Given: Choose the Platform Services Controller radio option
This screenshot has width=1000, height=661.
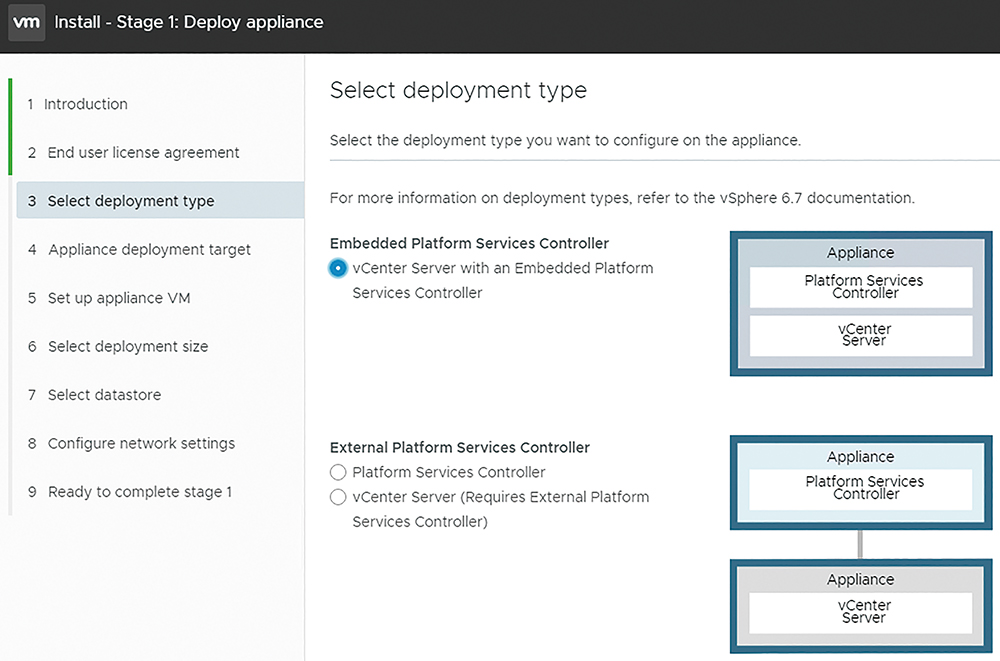Looking at the screenshot, I should (x=338, y=472).
